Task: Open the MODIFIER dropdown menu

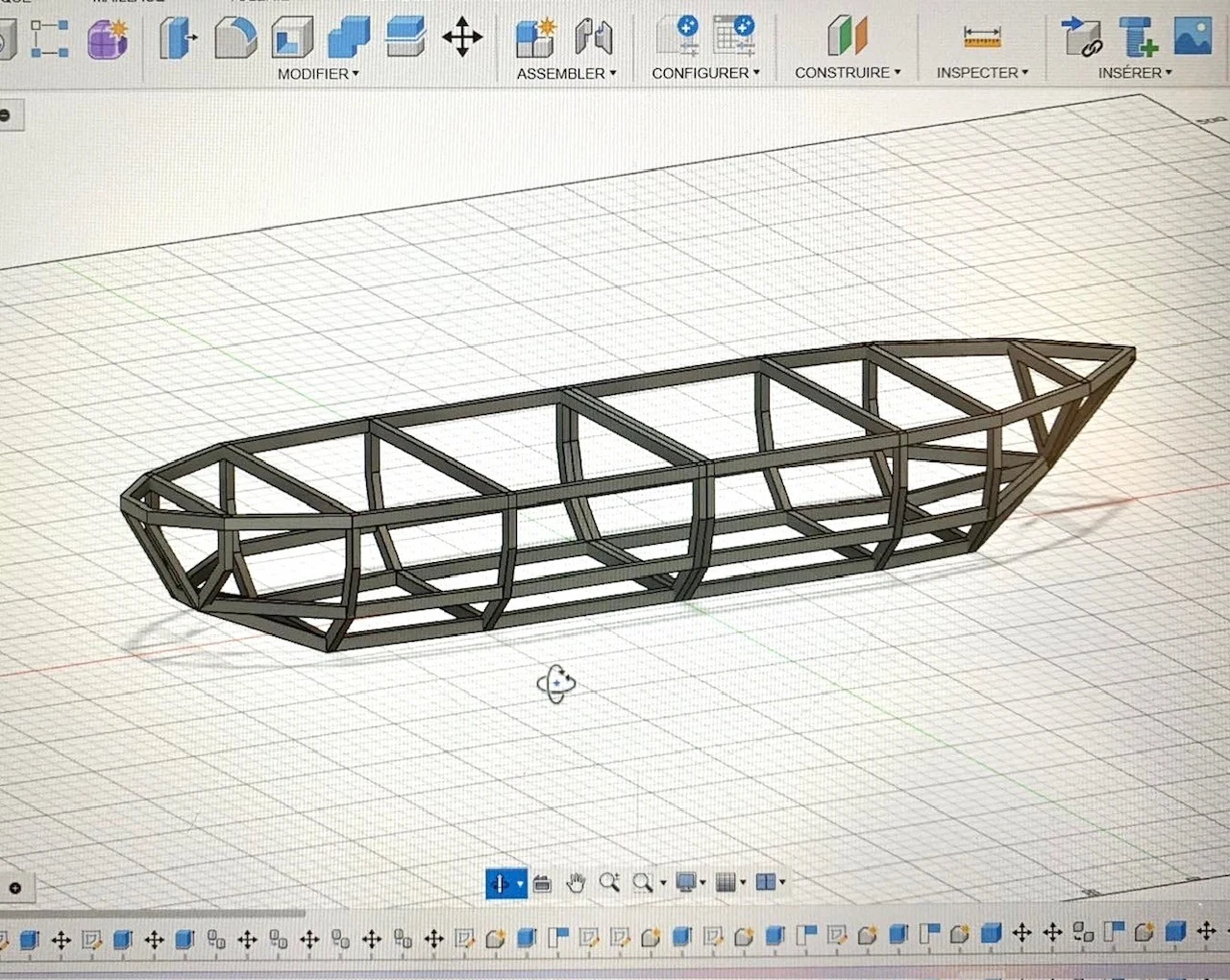Action: tap(318, 74)
